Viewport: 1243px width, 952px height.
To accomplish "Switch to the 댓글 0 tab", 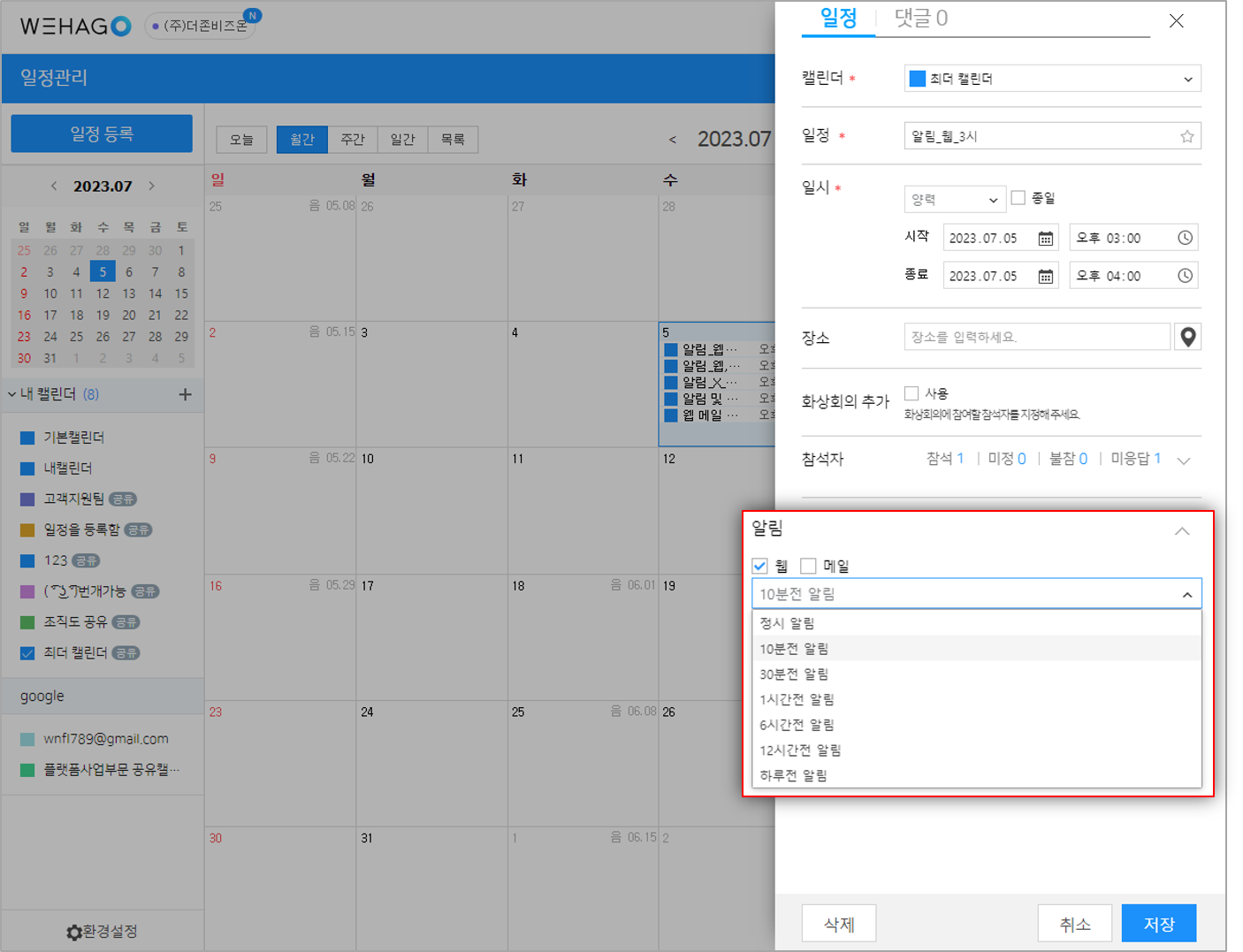I will 920,19.
